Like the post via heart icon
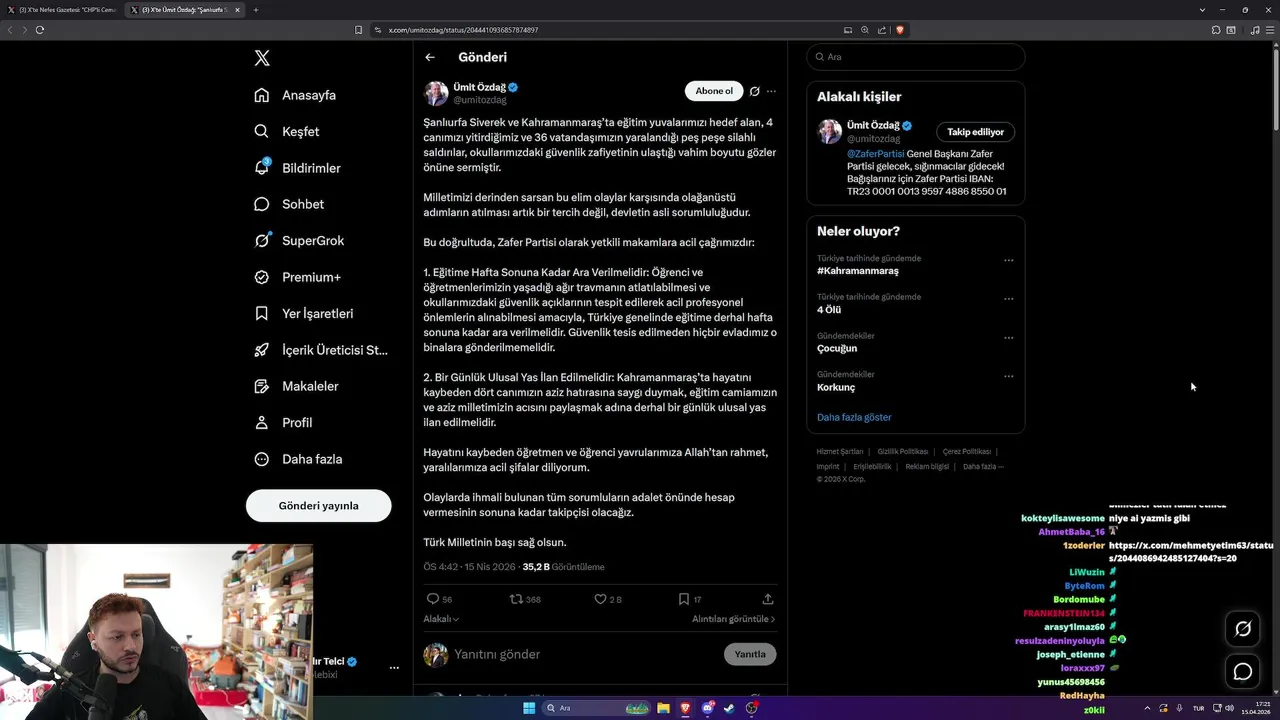 tap(600, 599)
